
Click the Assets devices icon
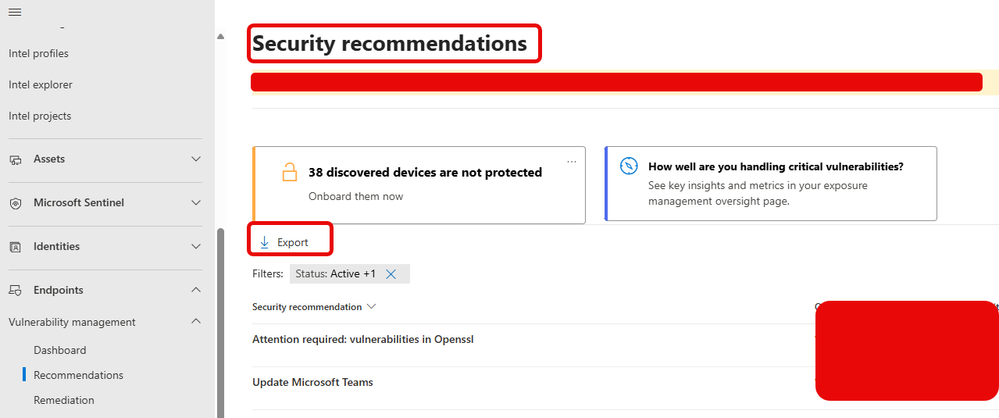click(x=16, y=159)
